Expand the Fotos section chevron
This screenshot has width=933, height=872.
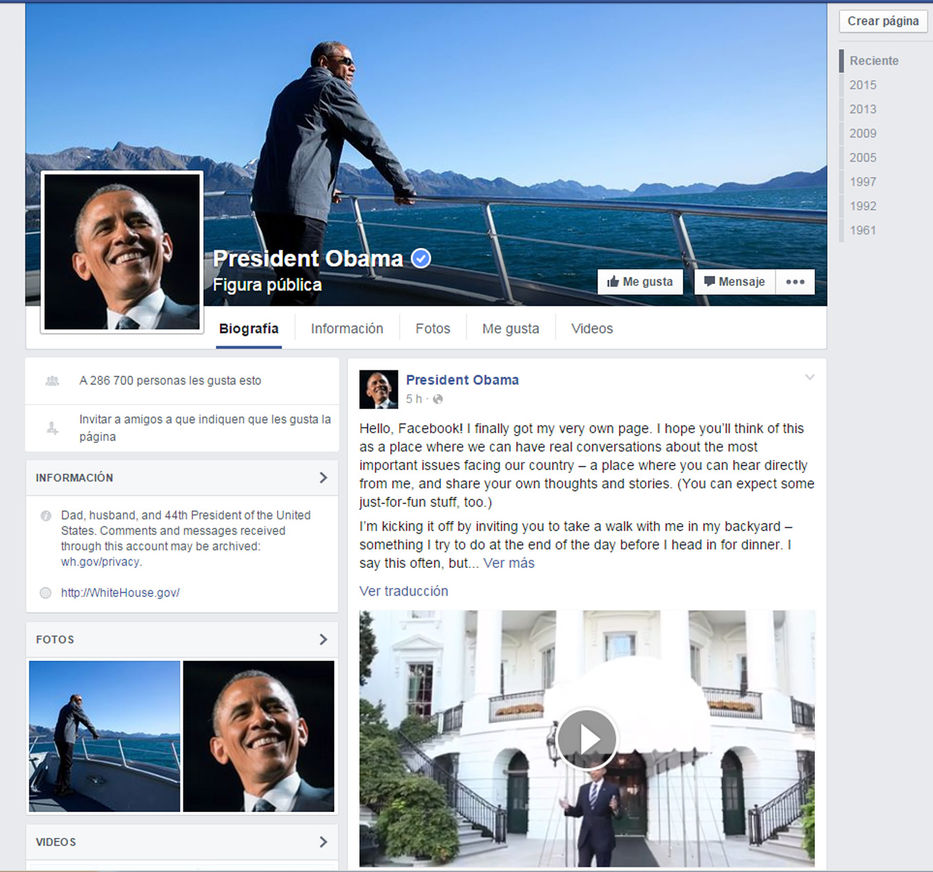323,639
